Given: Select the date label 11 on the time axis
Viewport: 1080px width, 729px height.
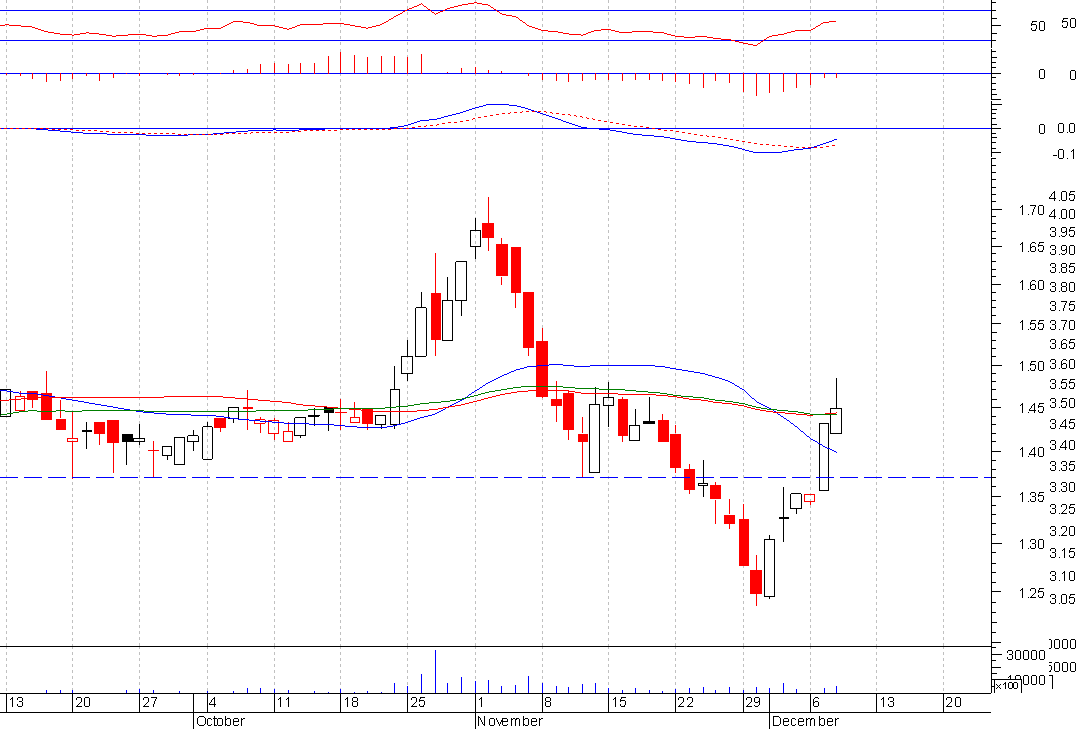Looking at the screenshot, I should click(x=283, y=702).
